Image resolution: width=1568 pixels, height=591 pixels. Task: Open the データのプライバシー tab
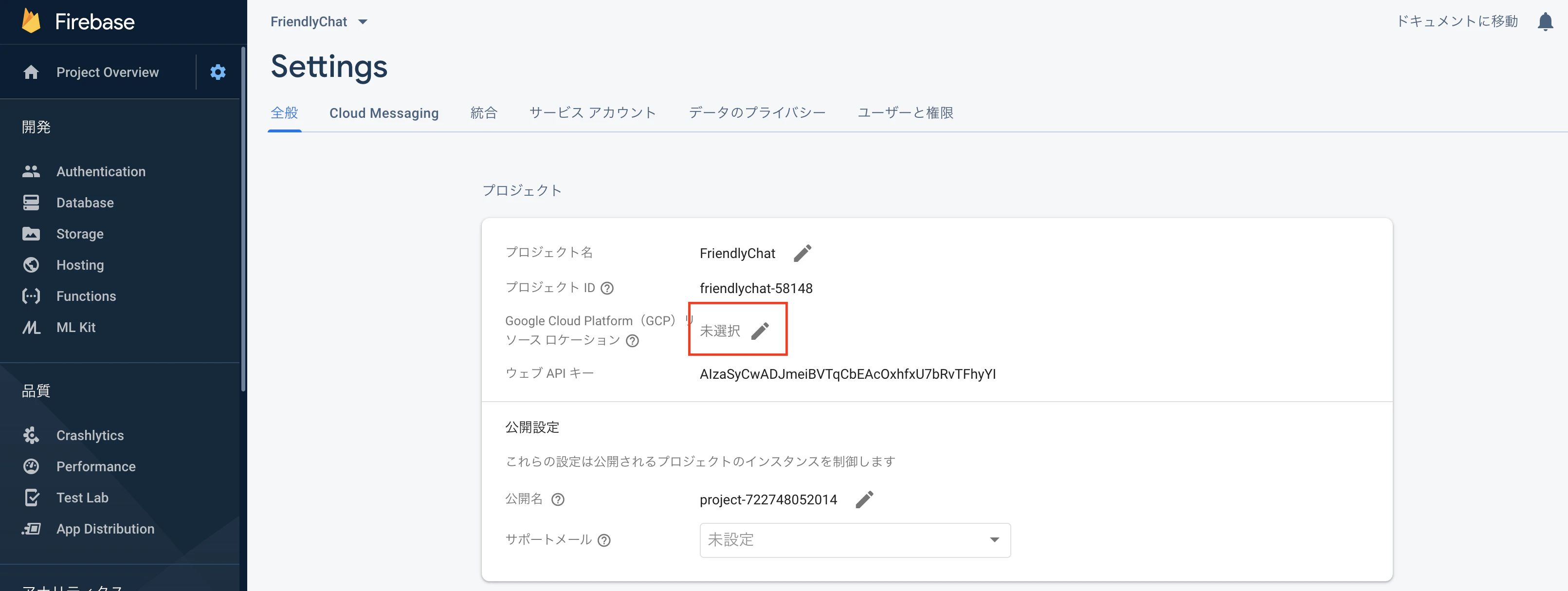pyautogui.click(x=757, y=112)
